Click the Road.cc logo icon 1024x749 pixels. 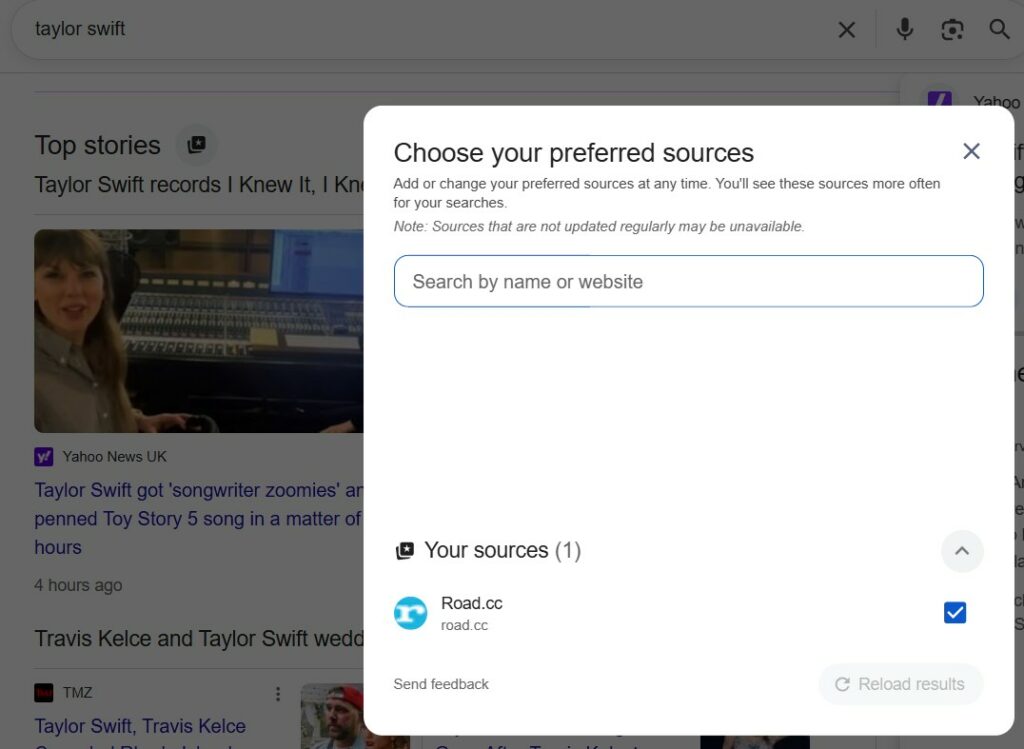pos(410,613)
